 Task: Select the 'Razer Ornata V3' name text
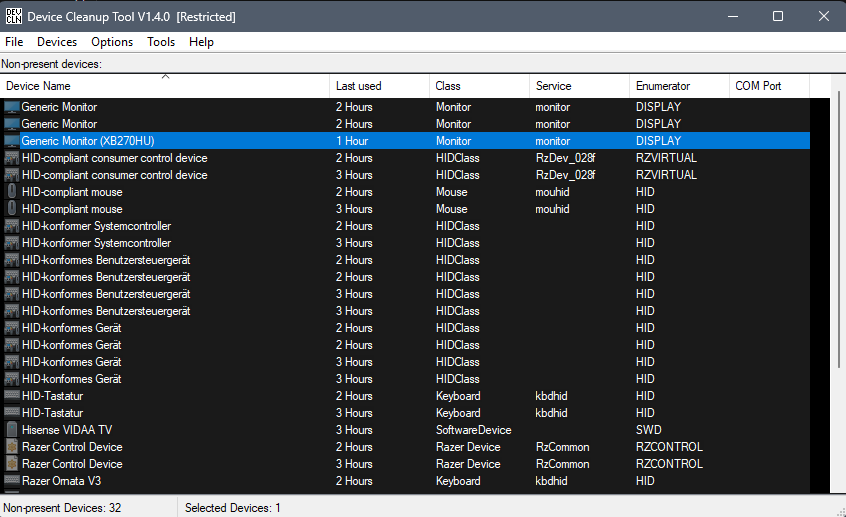(62, 481)
